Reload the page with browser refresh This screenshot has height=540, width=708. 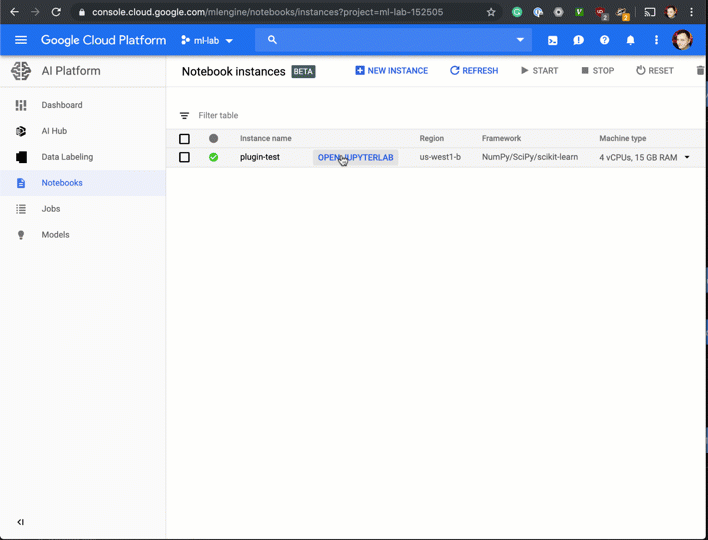coord(56,12)
